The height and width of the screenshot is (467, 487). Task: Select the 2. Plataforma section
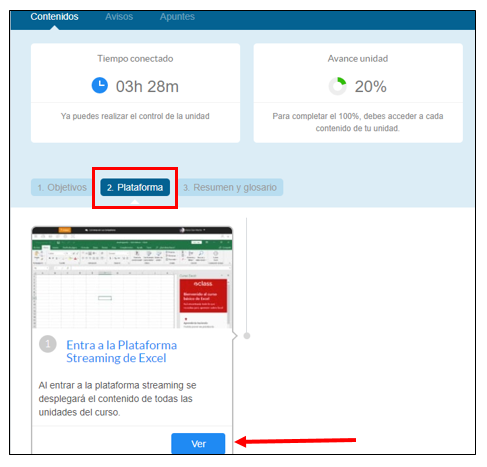(135, 187)
